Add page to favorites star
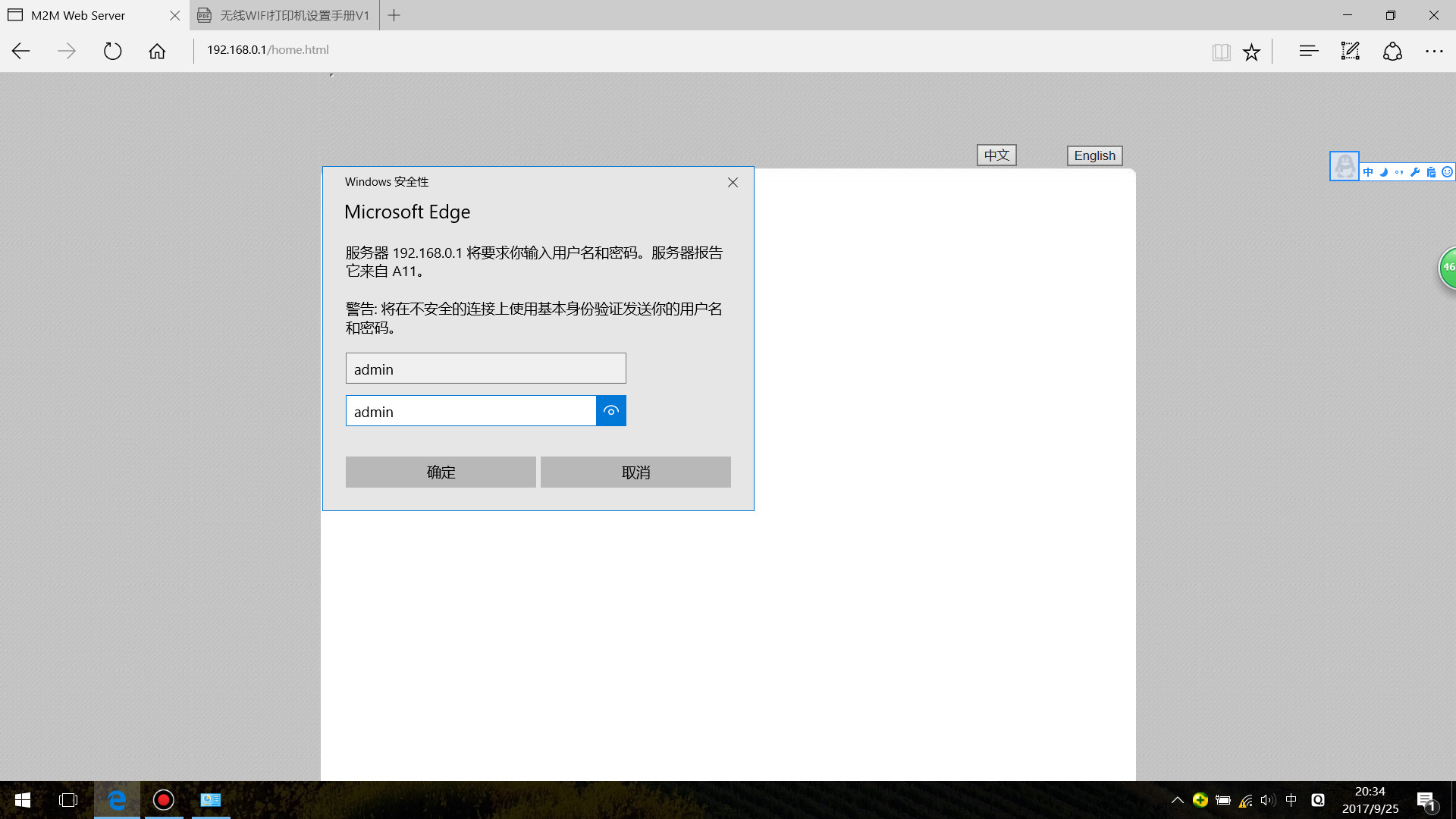 tap(1251, 52)
